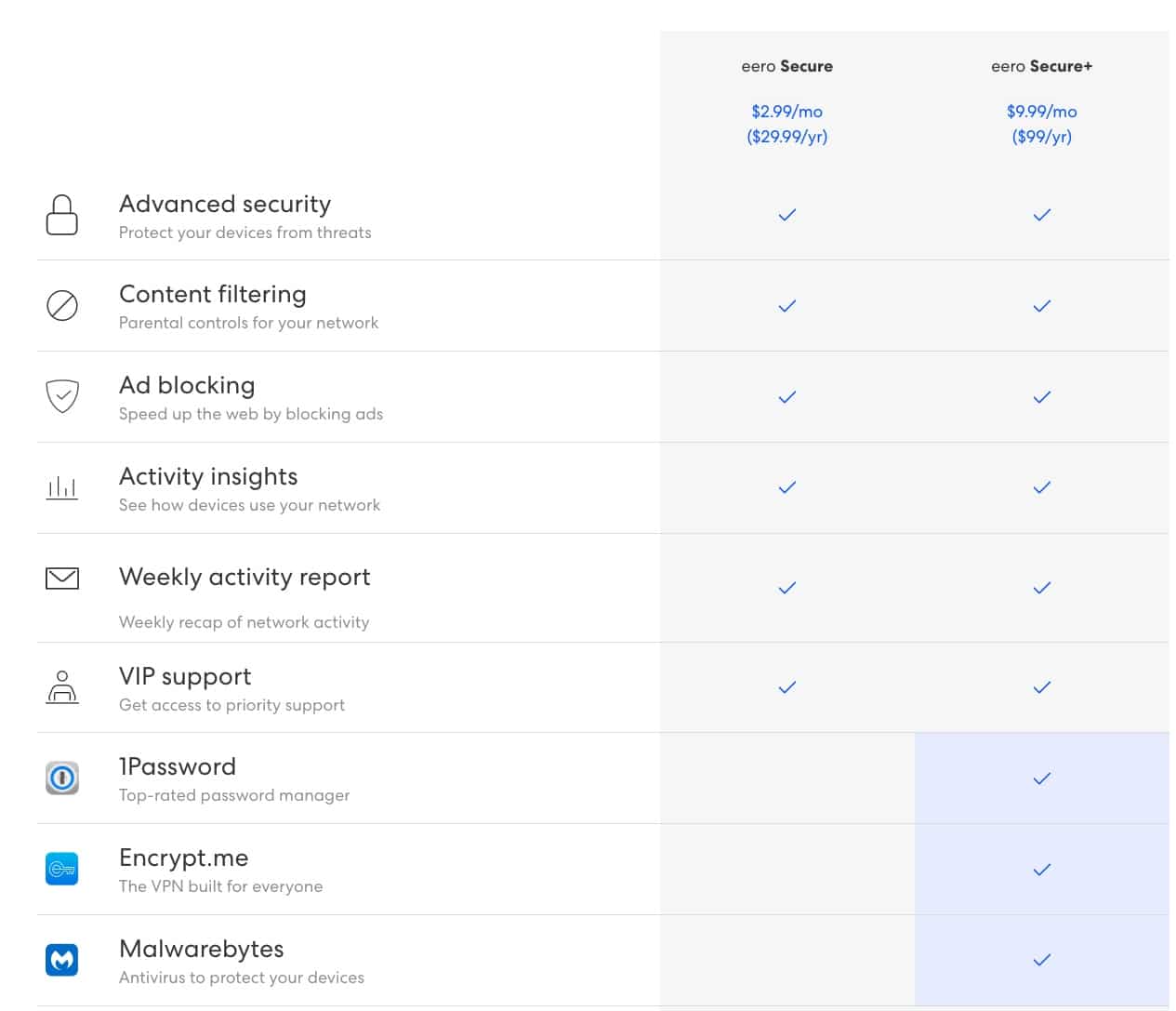Select "Antivirus to protect your devices" text
Screen dimensions: 1176x1011
(x=242, y=978)
